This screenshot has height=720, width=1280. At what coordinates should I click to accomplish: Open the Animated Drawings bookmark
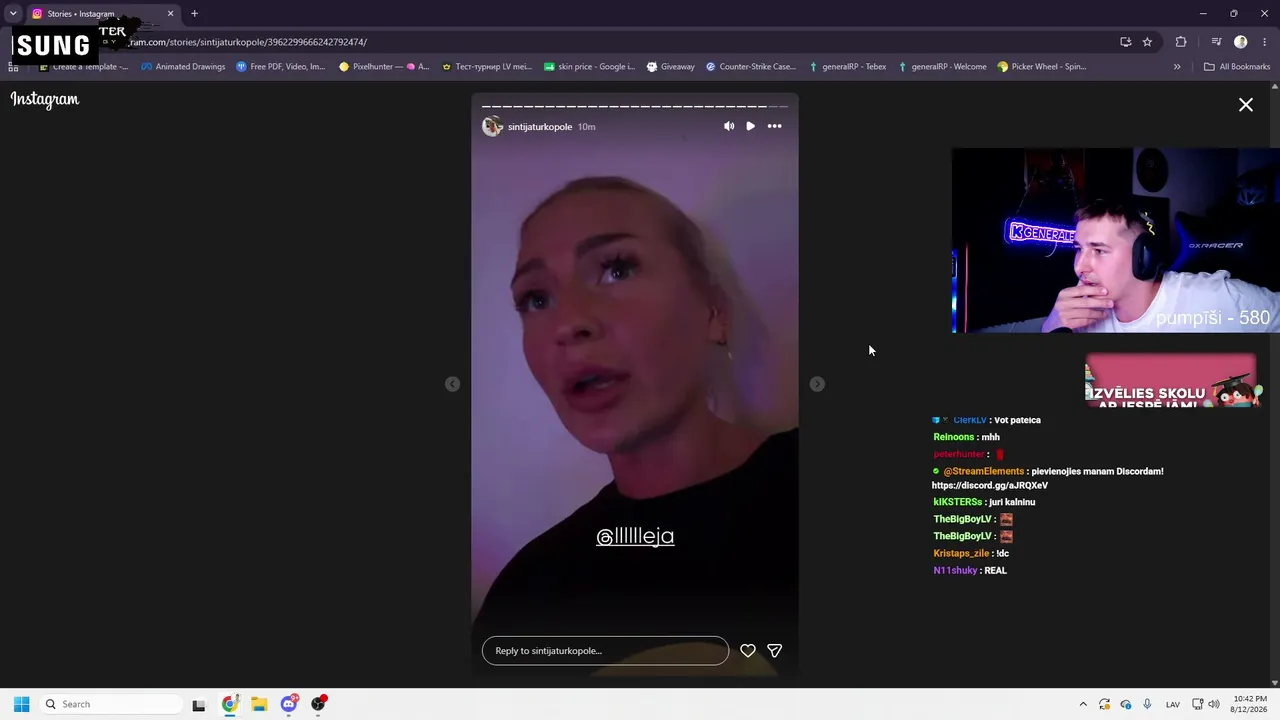point(183,67)
